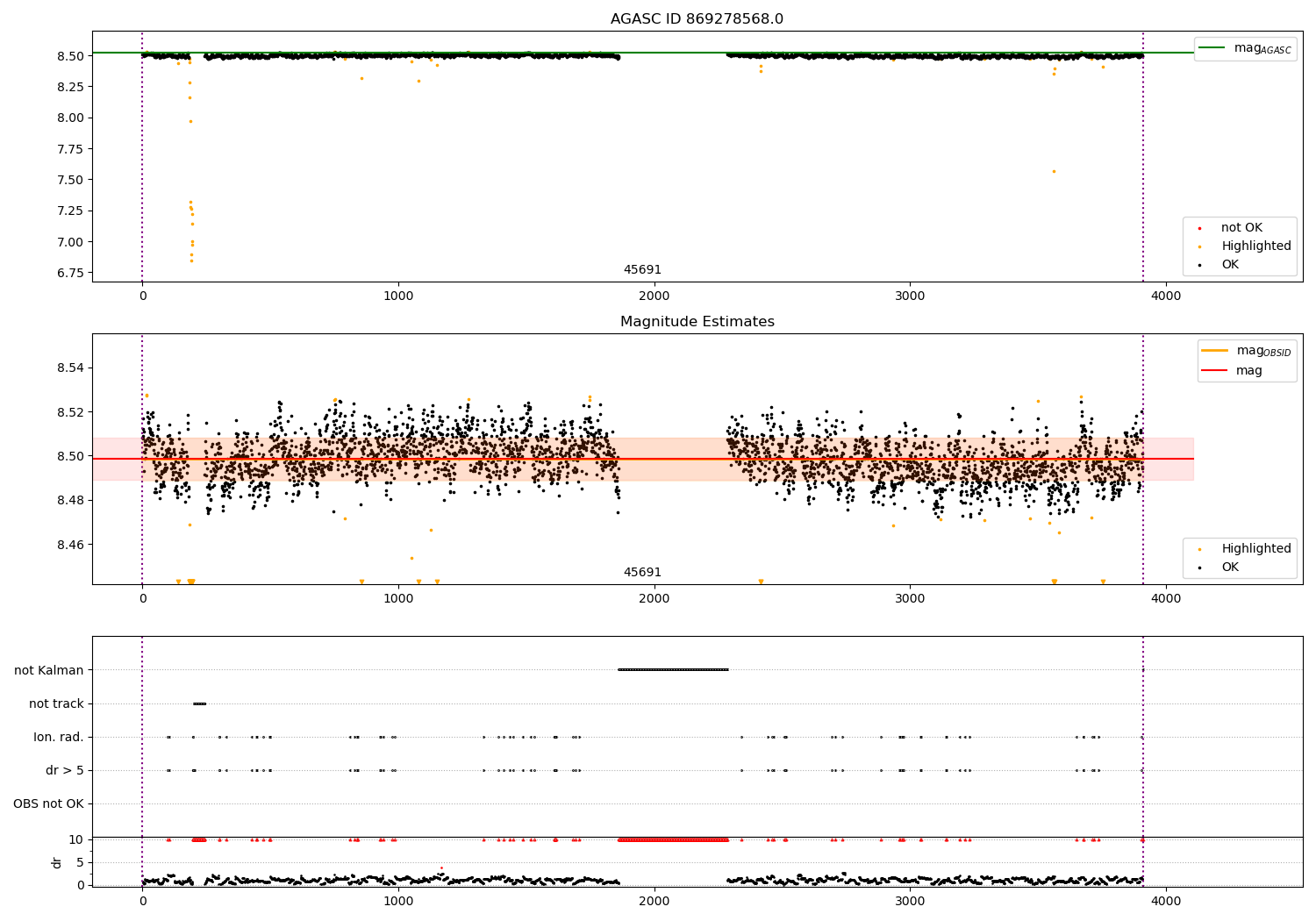Image resolution: width=1316 pixels, height=921 pixels.
Task: Click the 6.75 y-axis tick in top plot
Action: click(70, 273)
